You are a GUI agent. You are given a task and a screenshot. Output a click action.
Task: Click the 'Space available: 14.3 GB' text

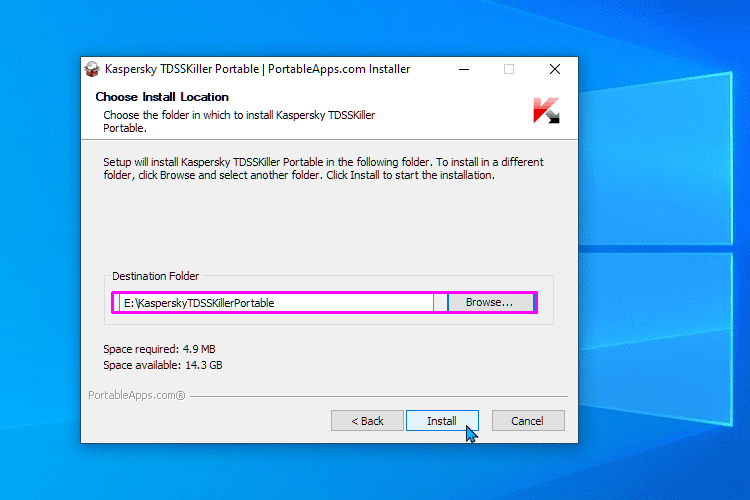coord(163,365)
